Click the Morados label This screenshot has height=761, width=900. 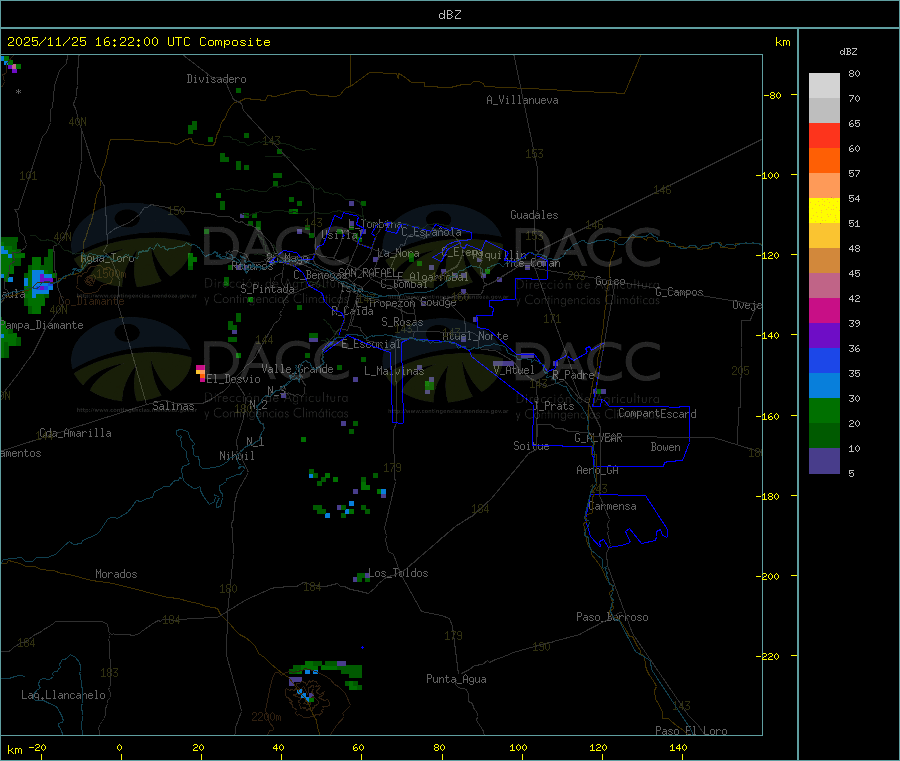[x=116, y=574]
